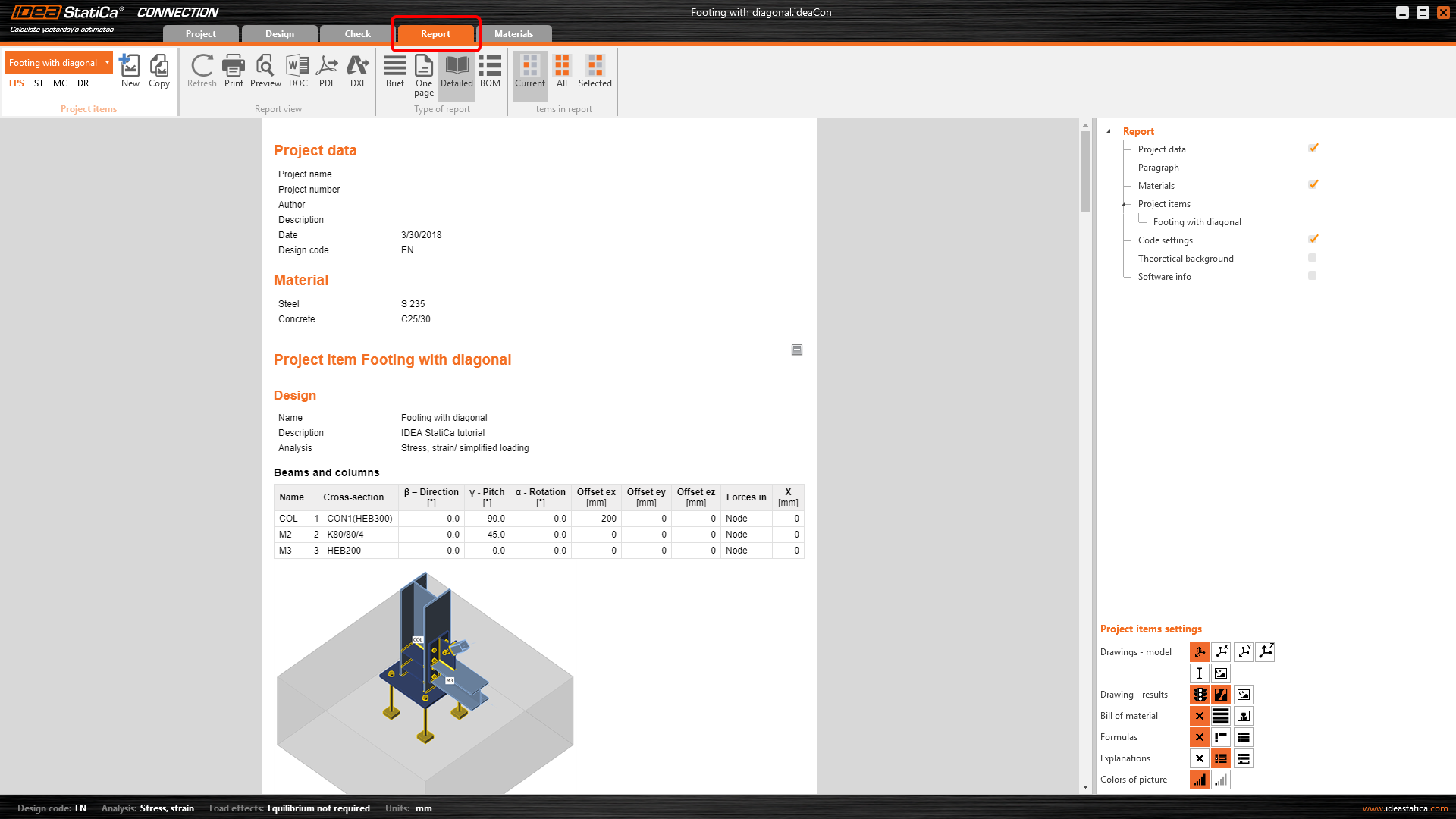Viewport: 1456px width, 819px height.
Task: Open the Footing with diagonal dropdown
Action: pyautogui.click(x=107, y=63)
